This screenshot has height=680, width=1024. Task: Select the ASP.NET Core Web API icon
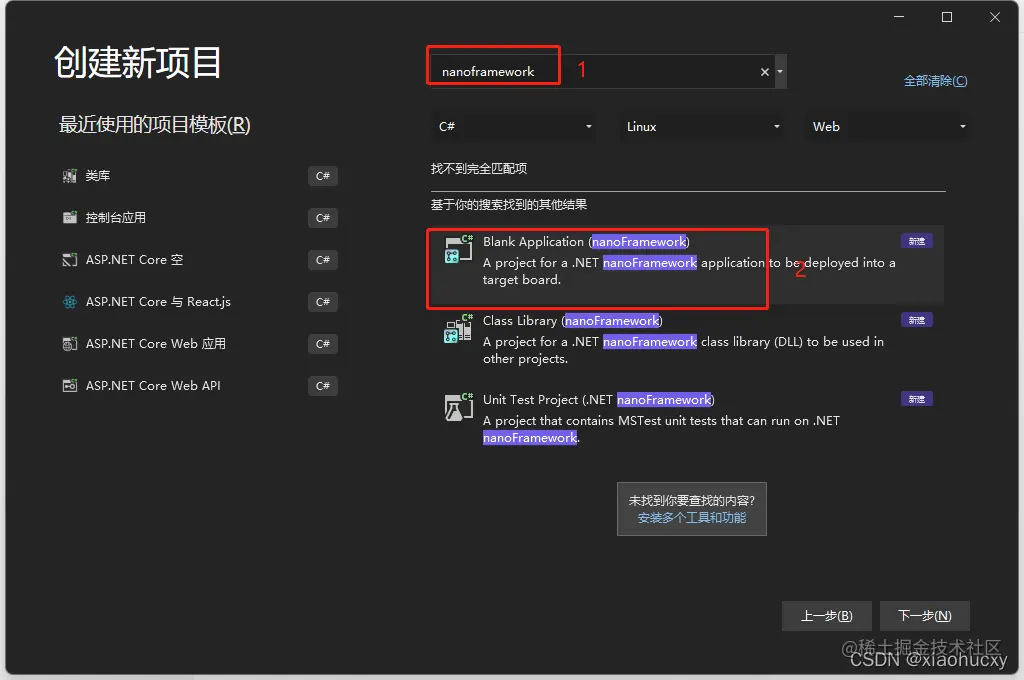68,386
